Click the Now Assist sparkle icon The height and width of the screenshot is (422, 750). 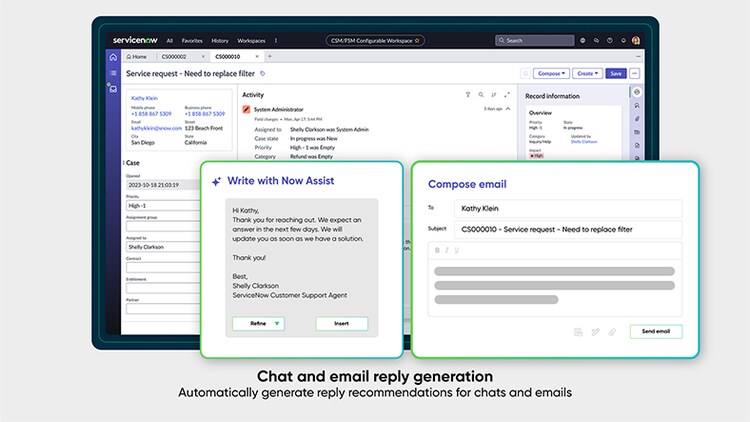pos(216,181)
